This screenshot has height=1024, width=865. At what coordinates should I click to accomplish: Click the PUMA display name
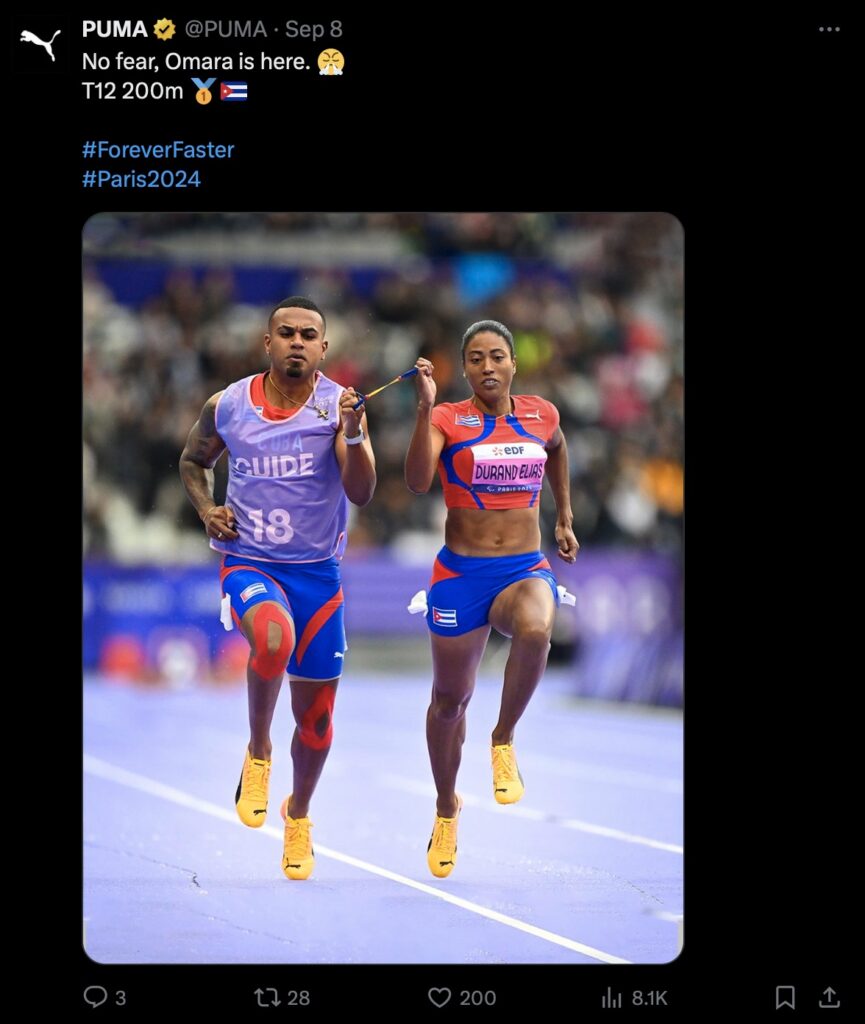(115, 29)
